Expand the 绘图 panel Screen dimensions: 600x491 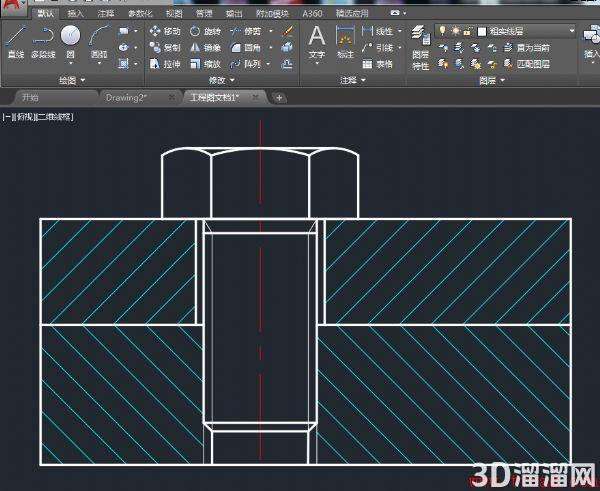[x=72, y=80]
